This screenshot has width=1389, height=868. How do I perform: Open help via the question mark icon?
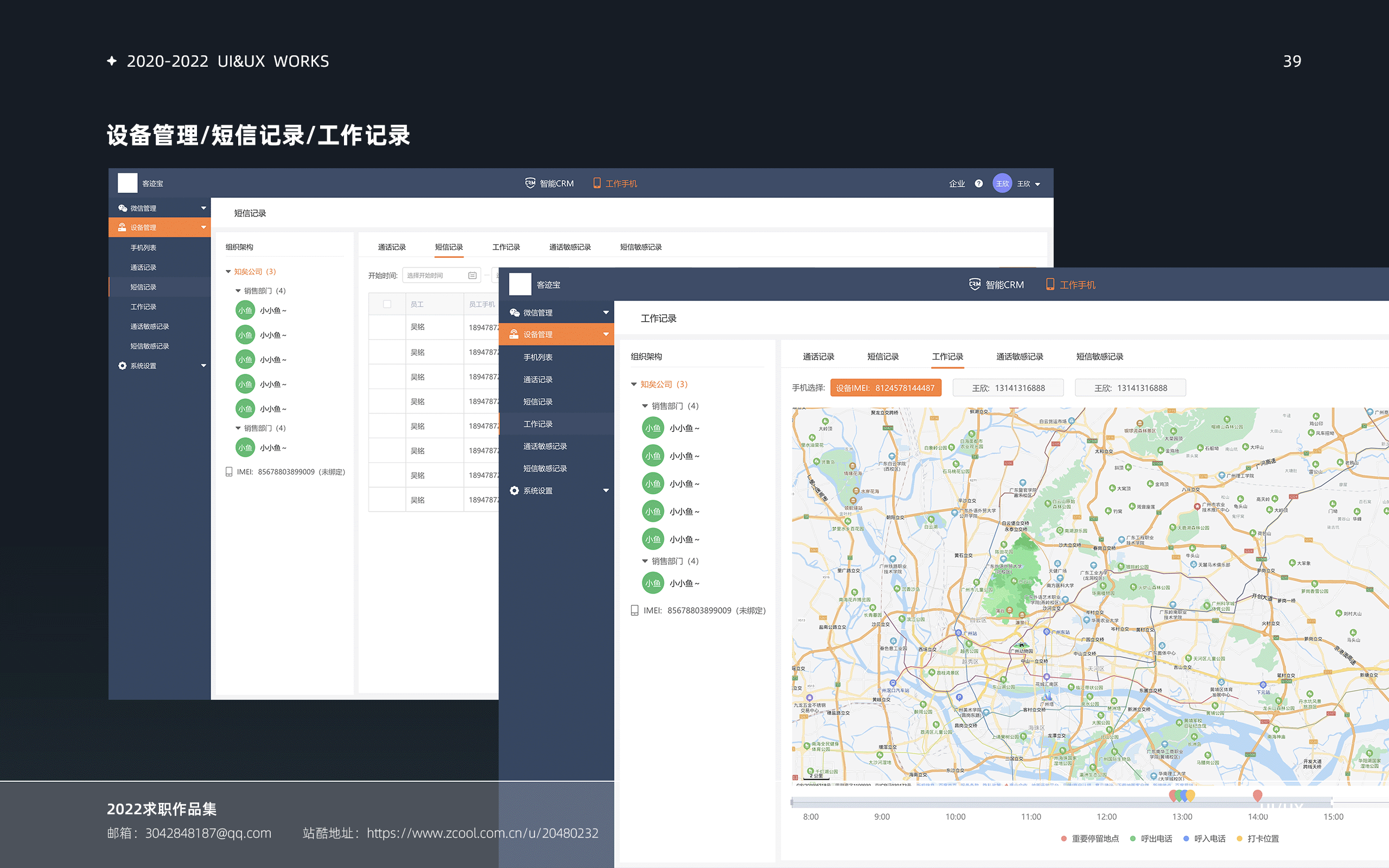[979, 183]
